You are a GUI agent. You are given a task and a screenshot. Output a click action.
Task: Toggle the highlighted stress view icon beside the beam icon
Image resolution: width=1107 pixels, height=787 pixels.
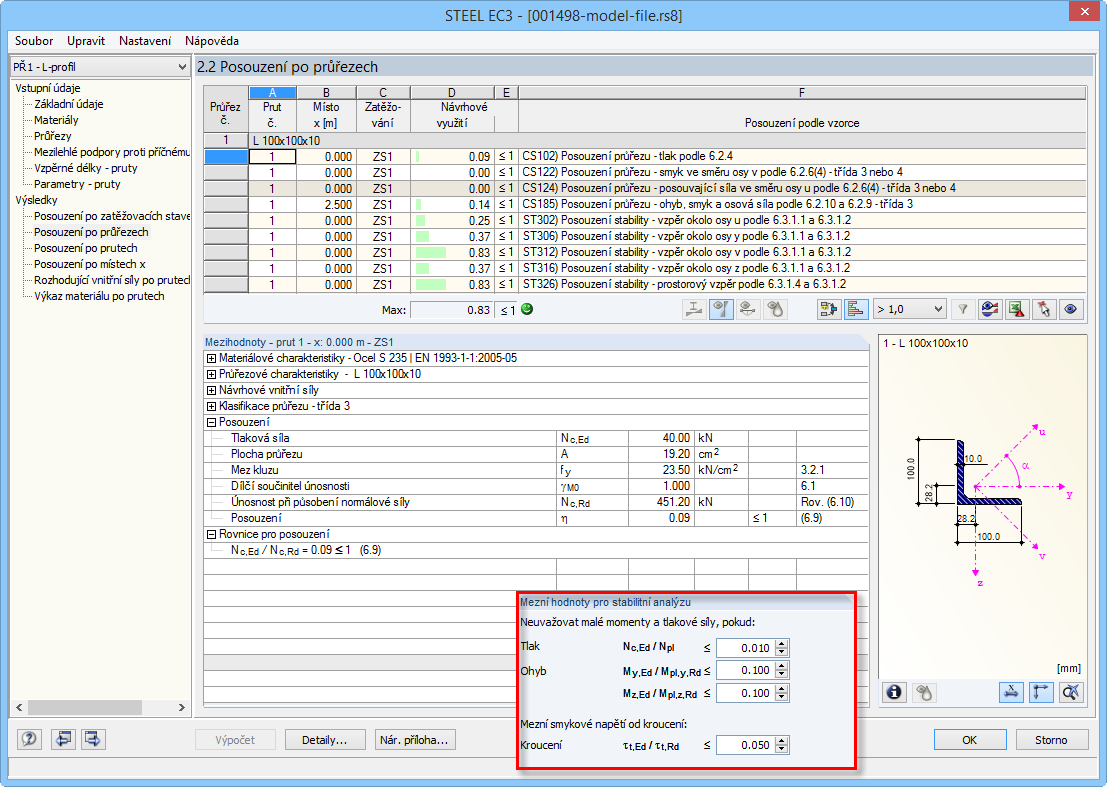(x=721, y=309)
